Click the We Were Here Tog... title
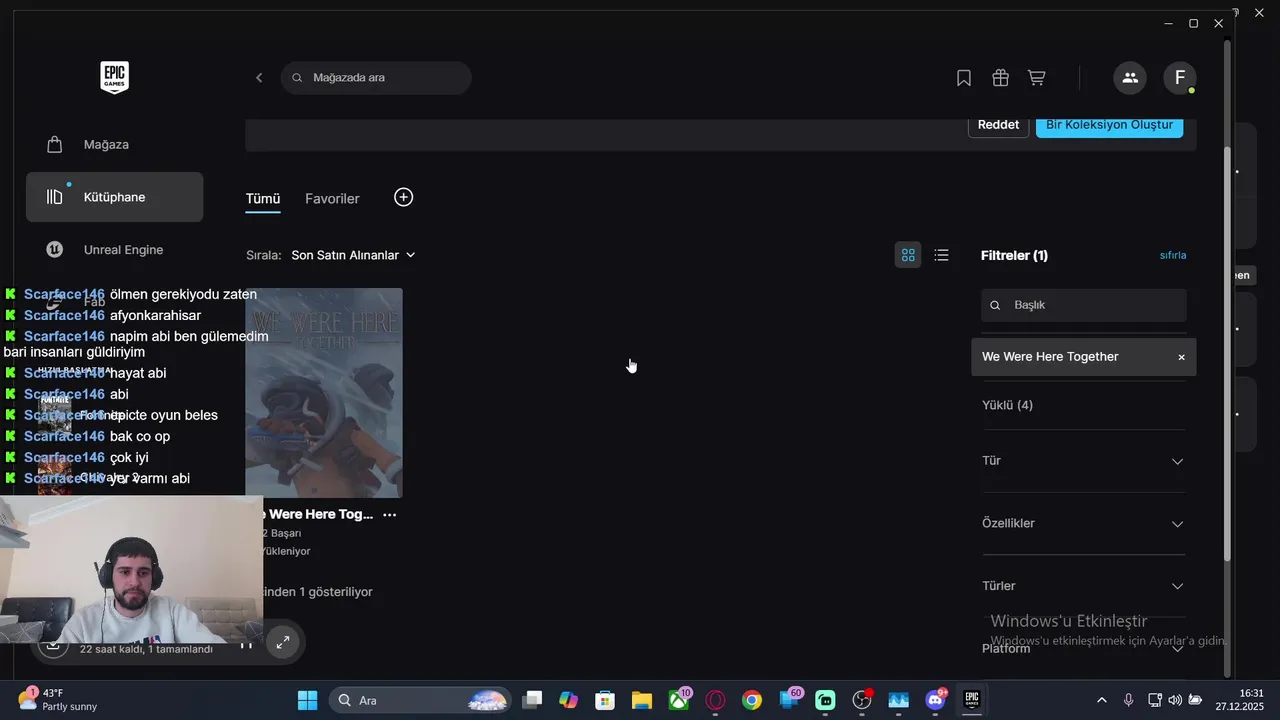1280x720 pixels. (x=318, y=514)
